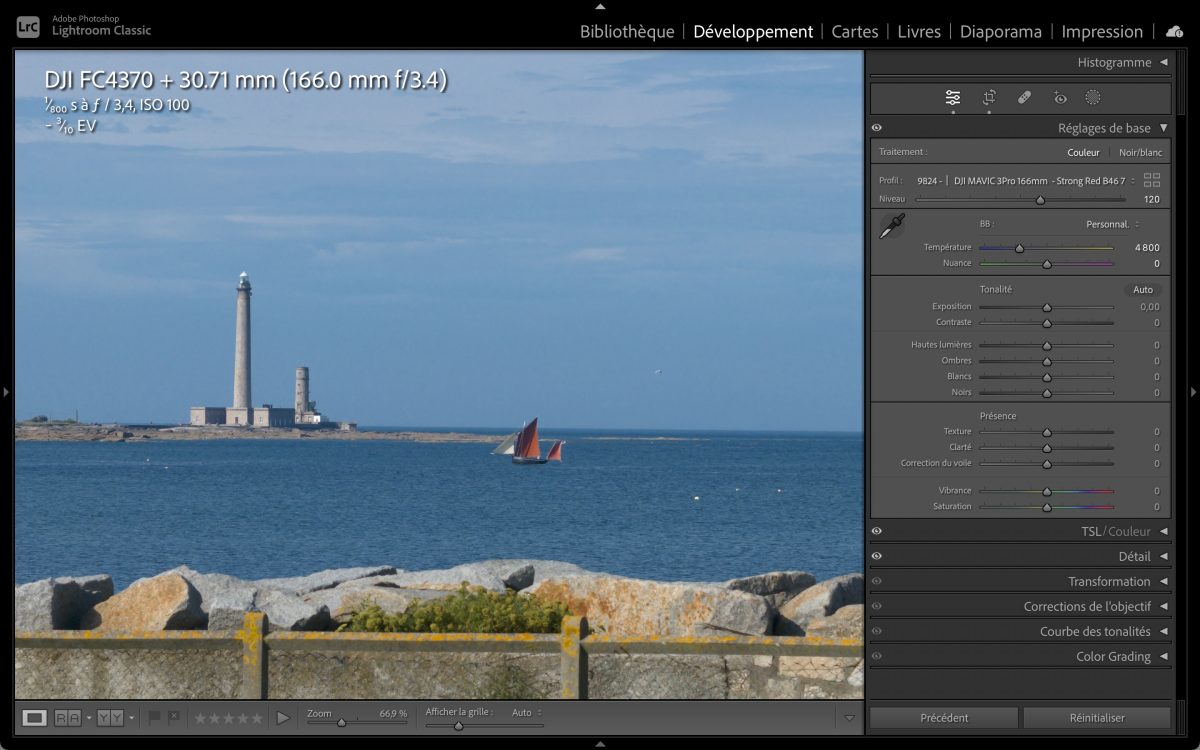Click the cloud sync status icon

coord(1174,32)
